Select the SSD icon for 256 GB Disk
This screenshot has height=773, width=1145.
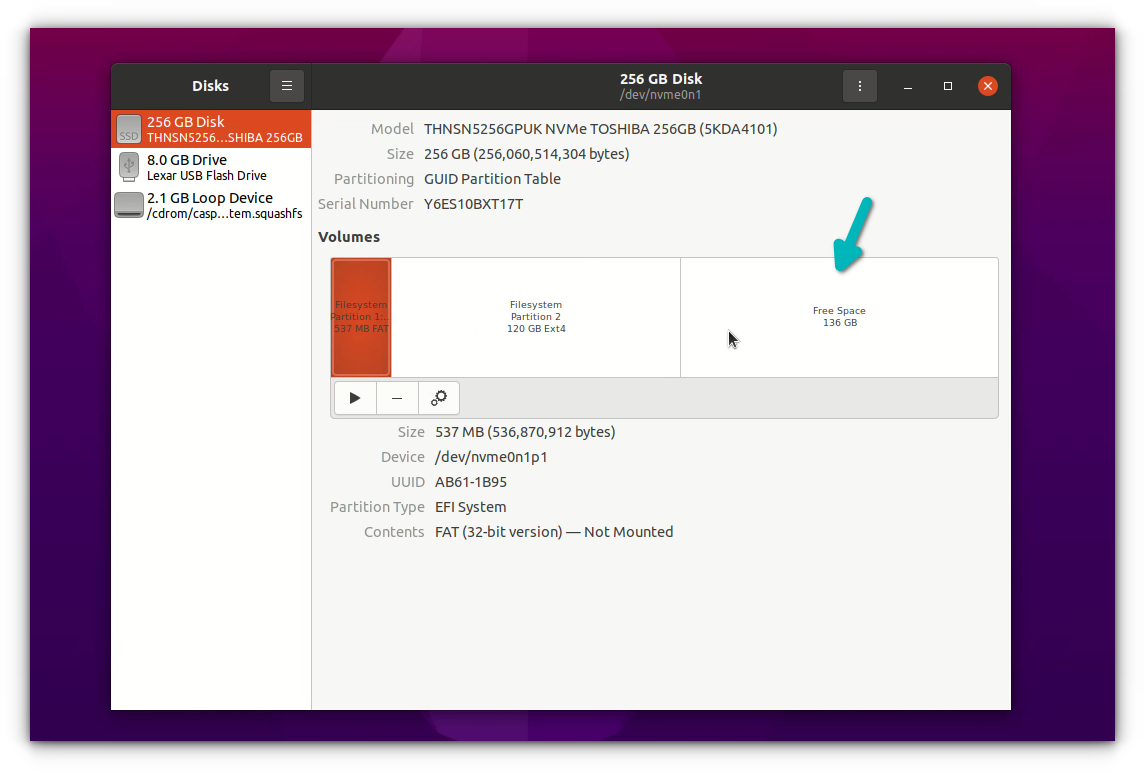127,128
